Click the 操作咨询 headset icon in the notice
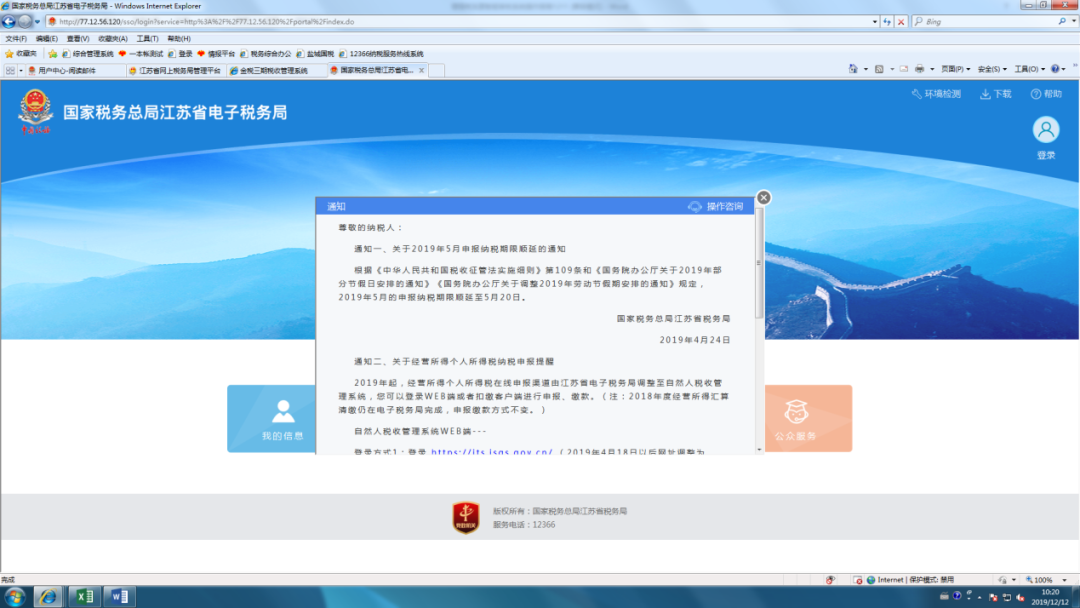 [694, 207]
